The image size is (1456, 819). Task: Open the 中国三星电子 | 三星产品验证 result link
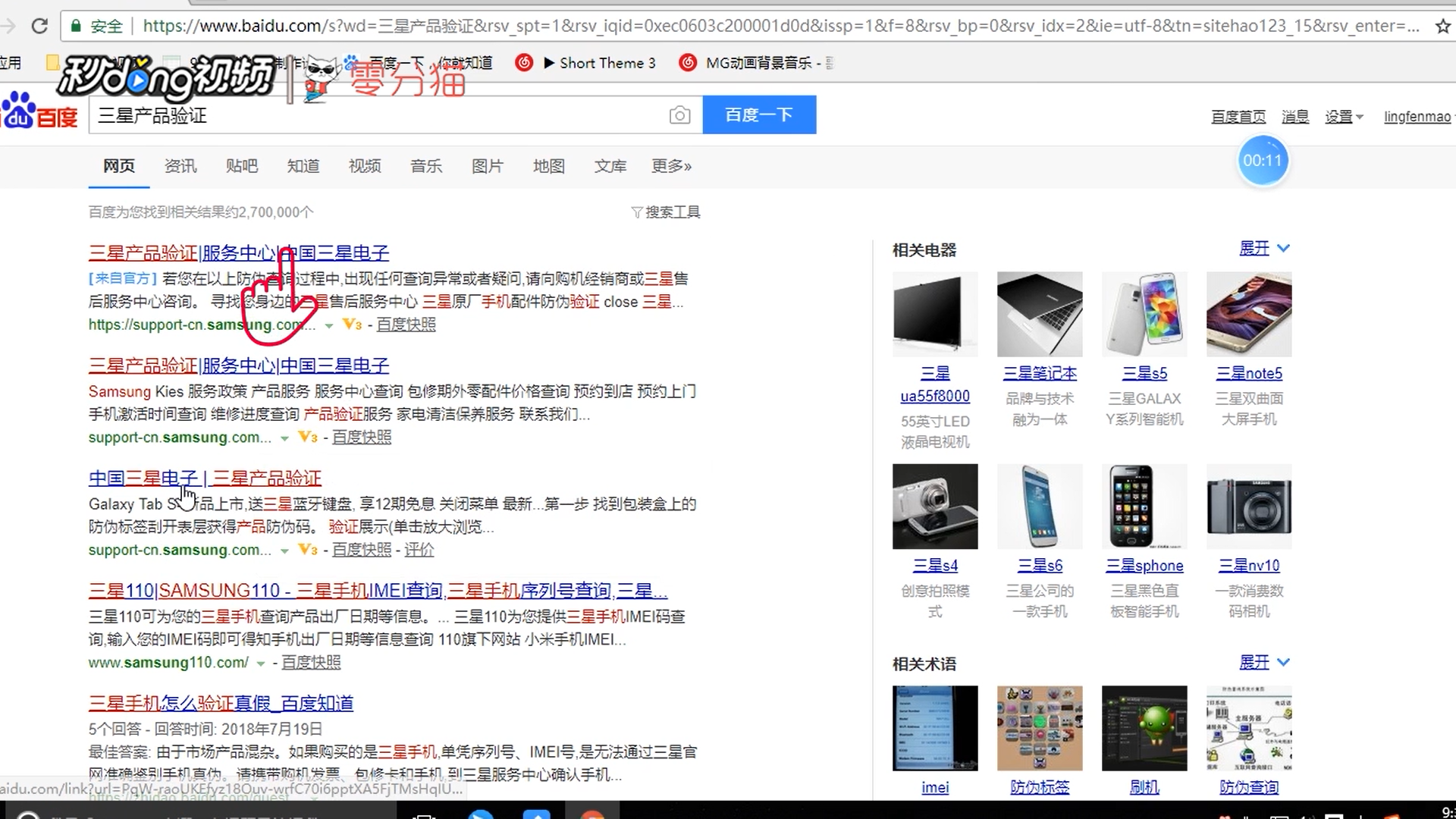pos(205,479)
